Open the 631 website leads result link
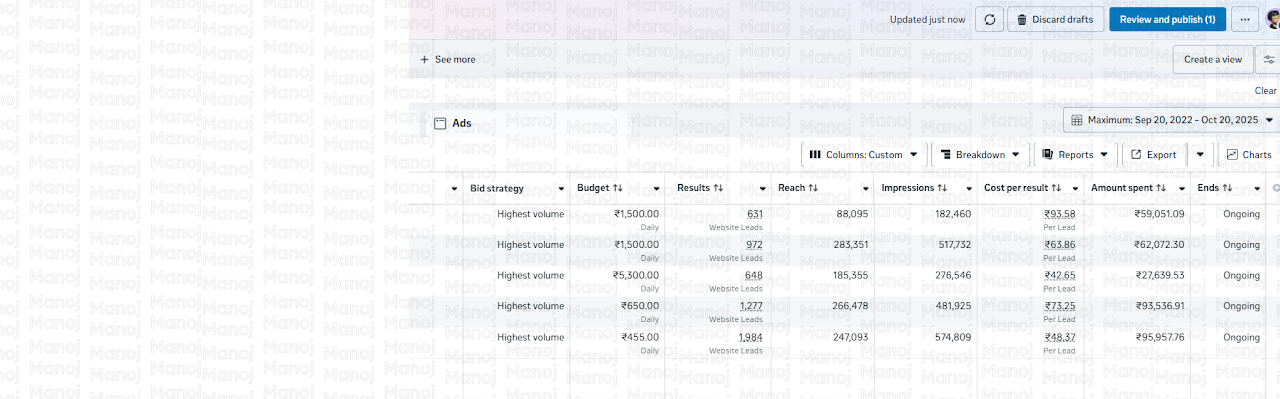Screen dimensions: 1280x399 (755, 214)
